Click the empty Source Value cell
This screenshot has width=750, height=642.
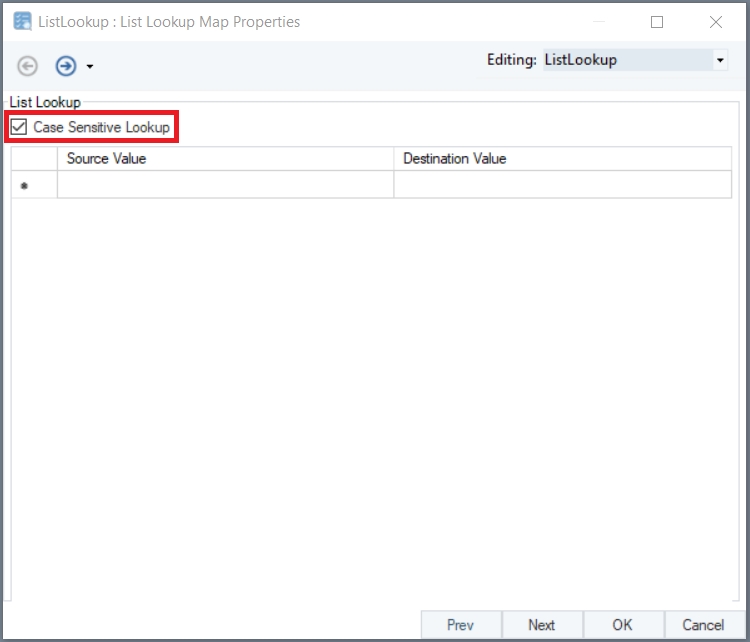click(x=225, y=184)
